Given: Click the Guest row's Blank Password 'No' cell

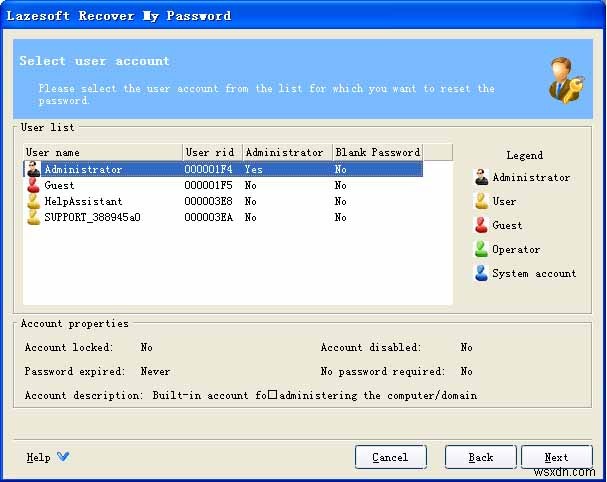Looking at the screenshot, I should coord(340,185).
